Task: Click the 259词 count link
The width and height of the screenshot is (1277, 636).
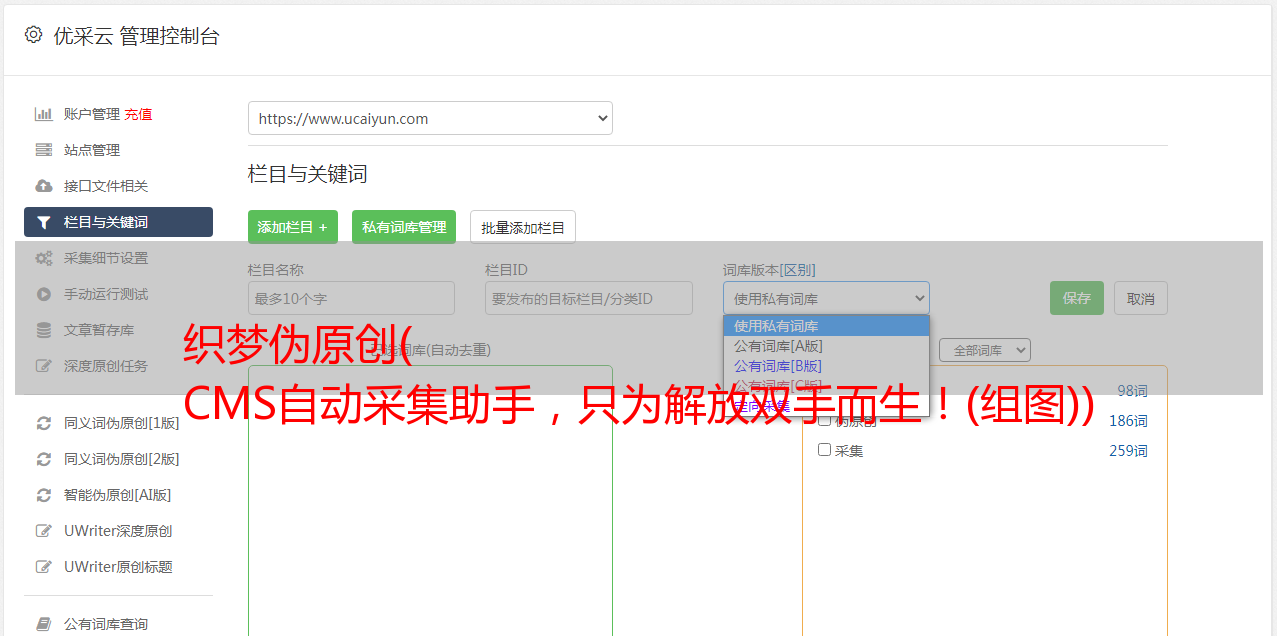Action: (1128, 451)
